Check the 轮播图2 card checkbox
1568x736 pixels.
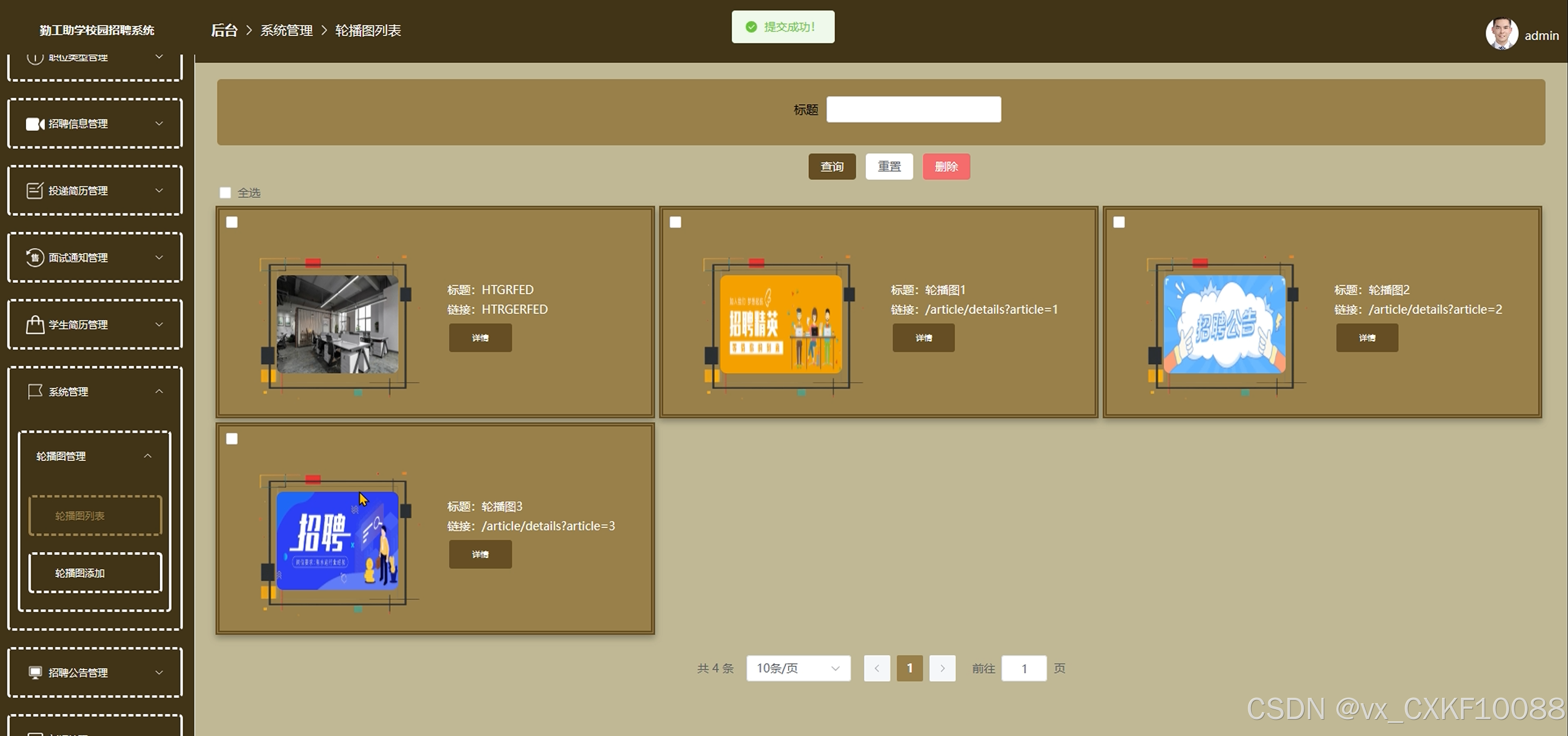pyautogui.click(x=1119, y=222)
